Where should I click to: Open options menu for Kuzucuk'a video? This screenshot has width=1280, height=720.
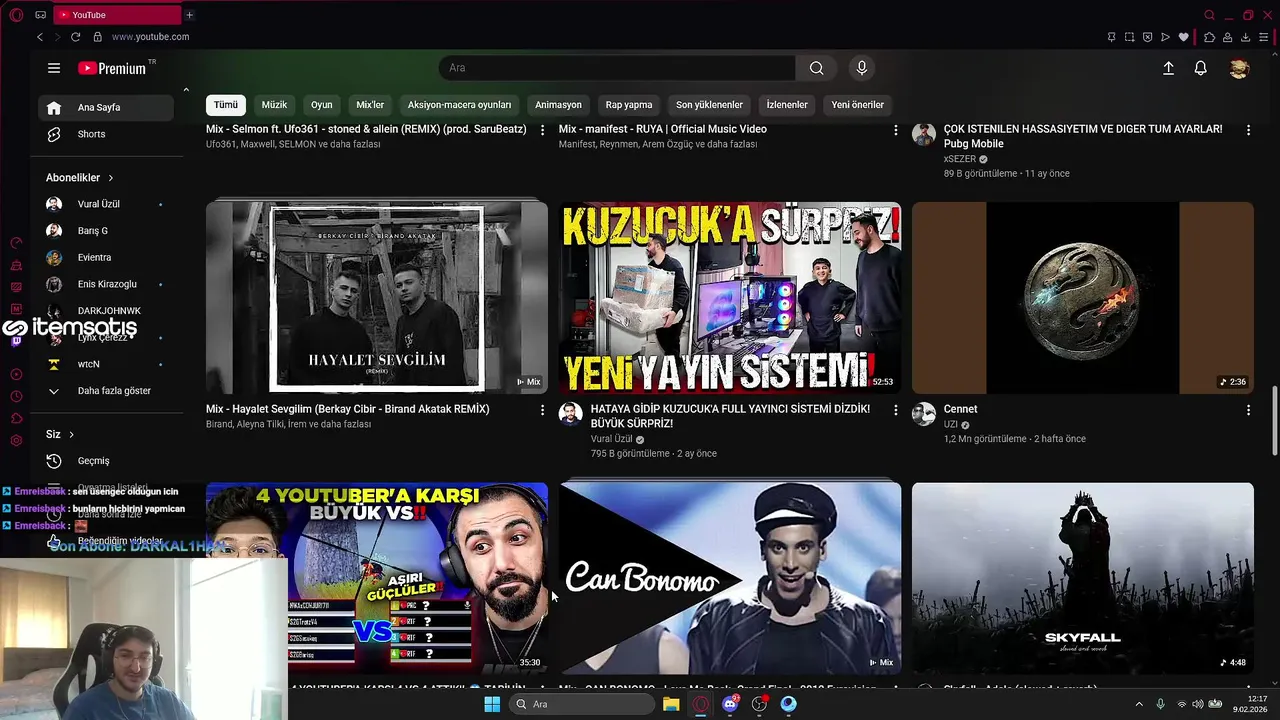click(x=896, y=410)
